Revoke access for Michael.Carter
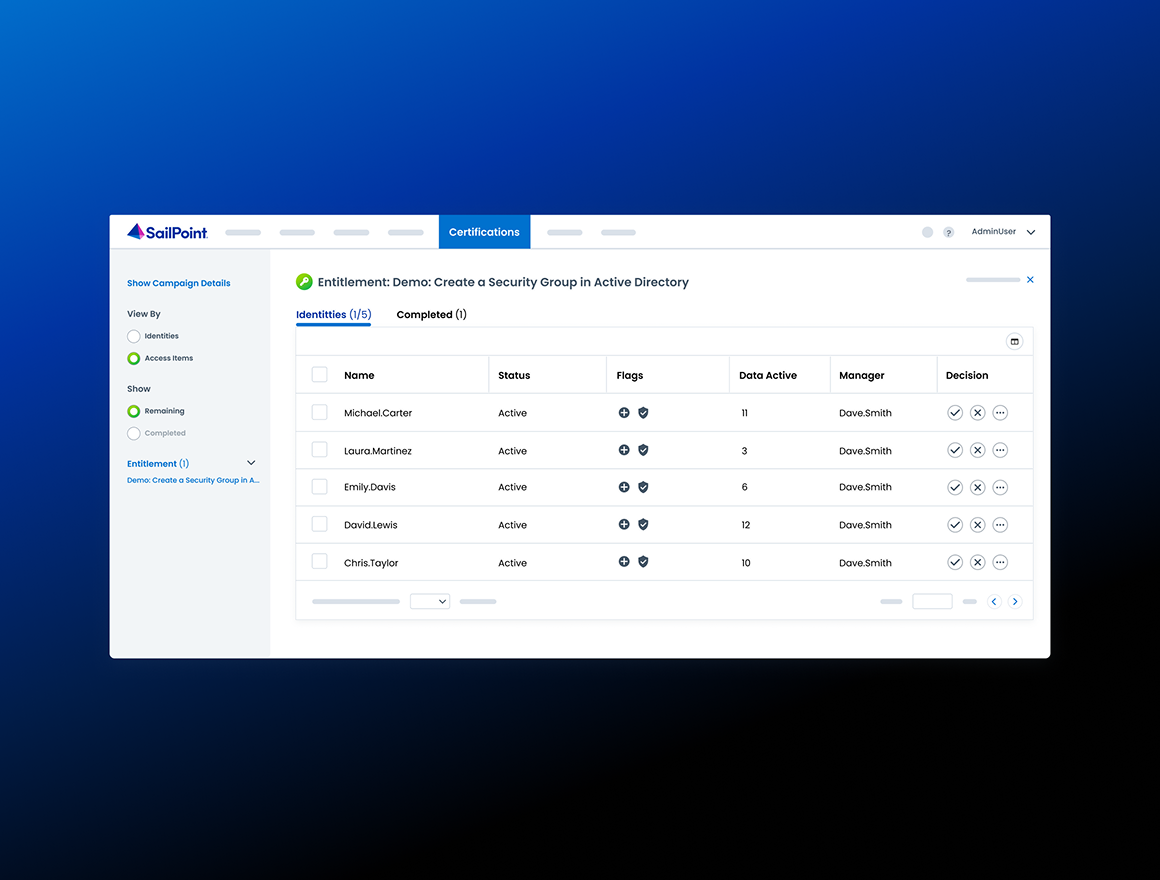The width and height of the screenshot is (1160, 880). 977,413
